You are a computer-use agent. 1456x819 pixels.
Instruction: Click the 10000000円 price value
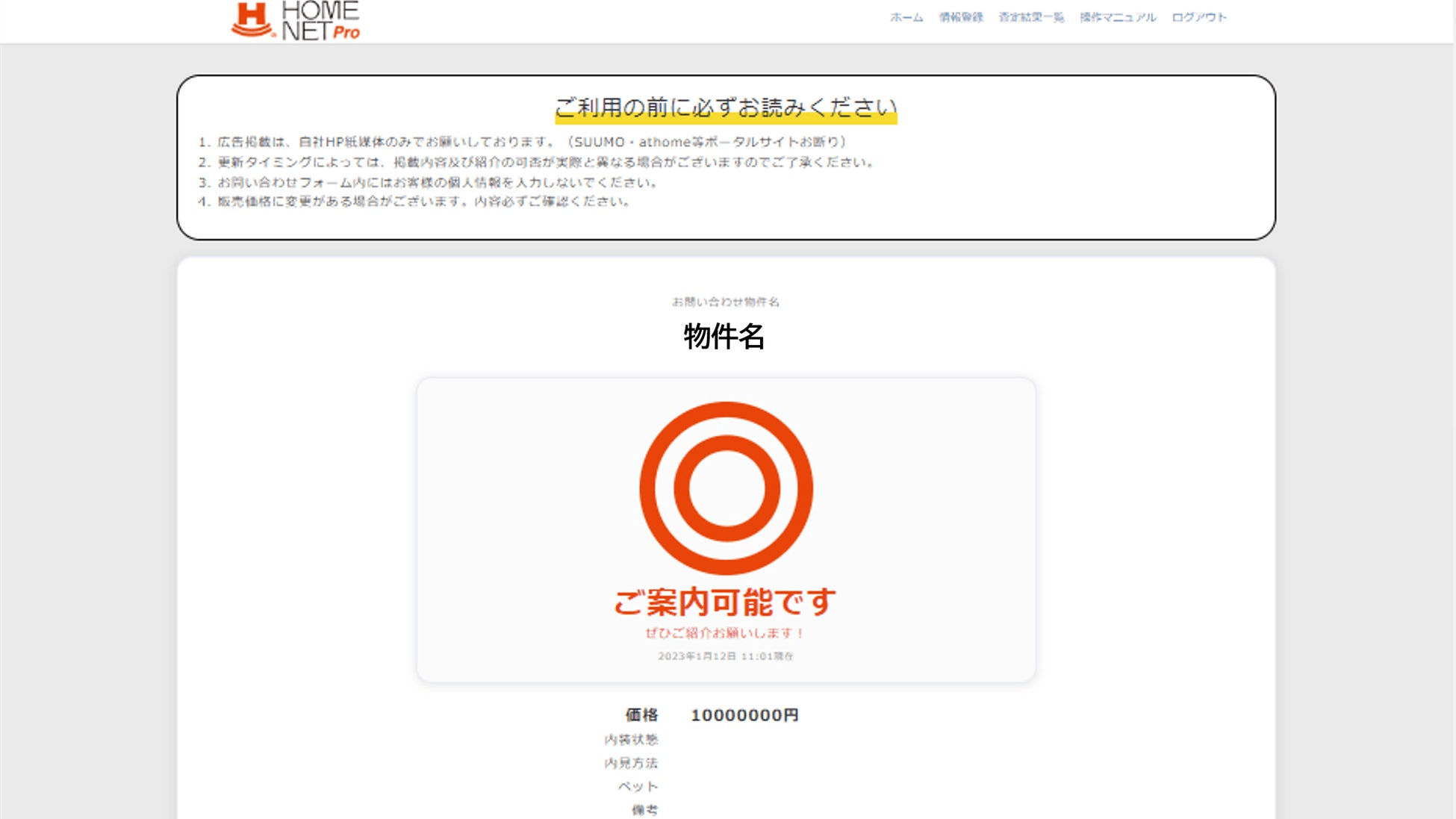(744, 715)
